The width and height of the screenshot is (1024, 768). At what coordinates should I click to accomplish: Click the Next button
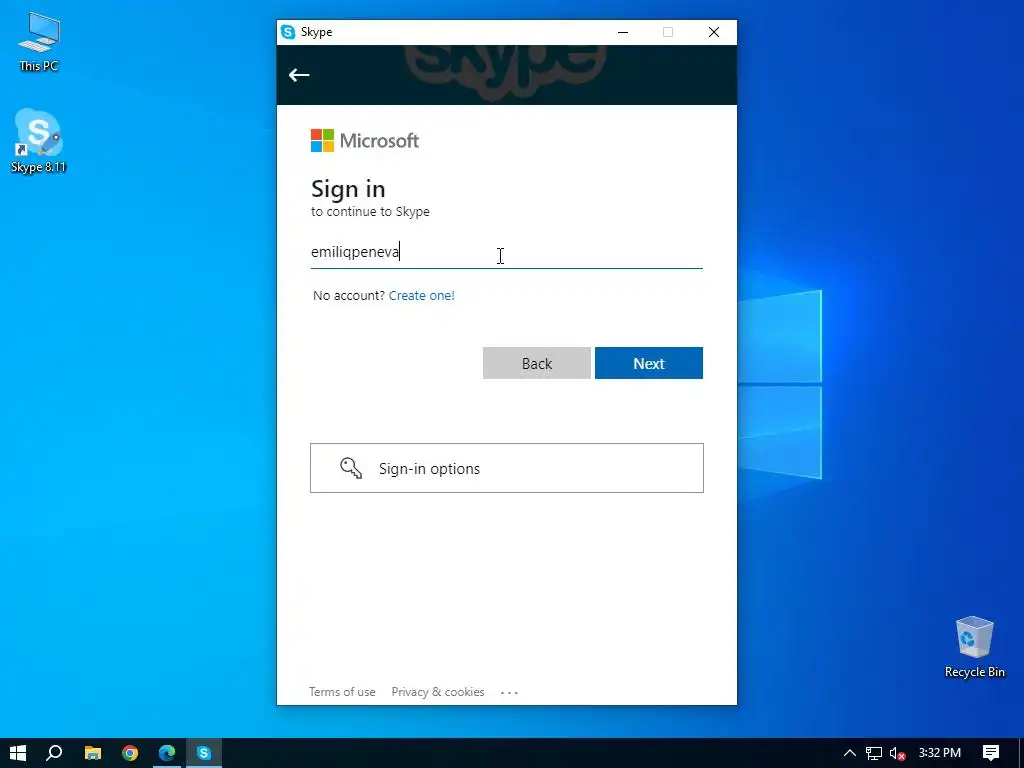648,363
